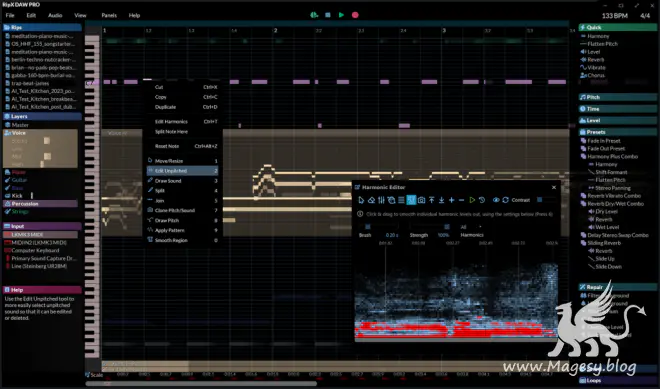Collapse the Input panel header
The height and width of the screenshot is (389, 660).
[42, 226]
